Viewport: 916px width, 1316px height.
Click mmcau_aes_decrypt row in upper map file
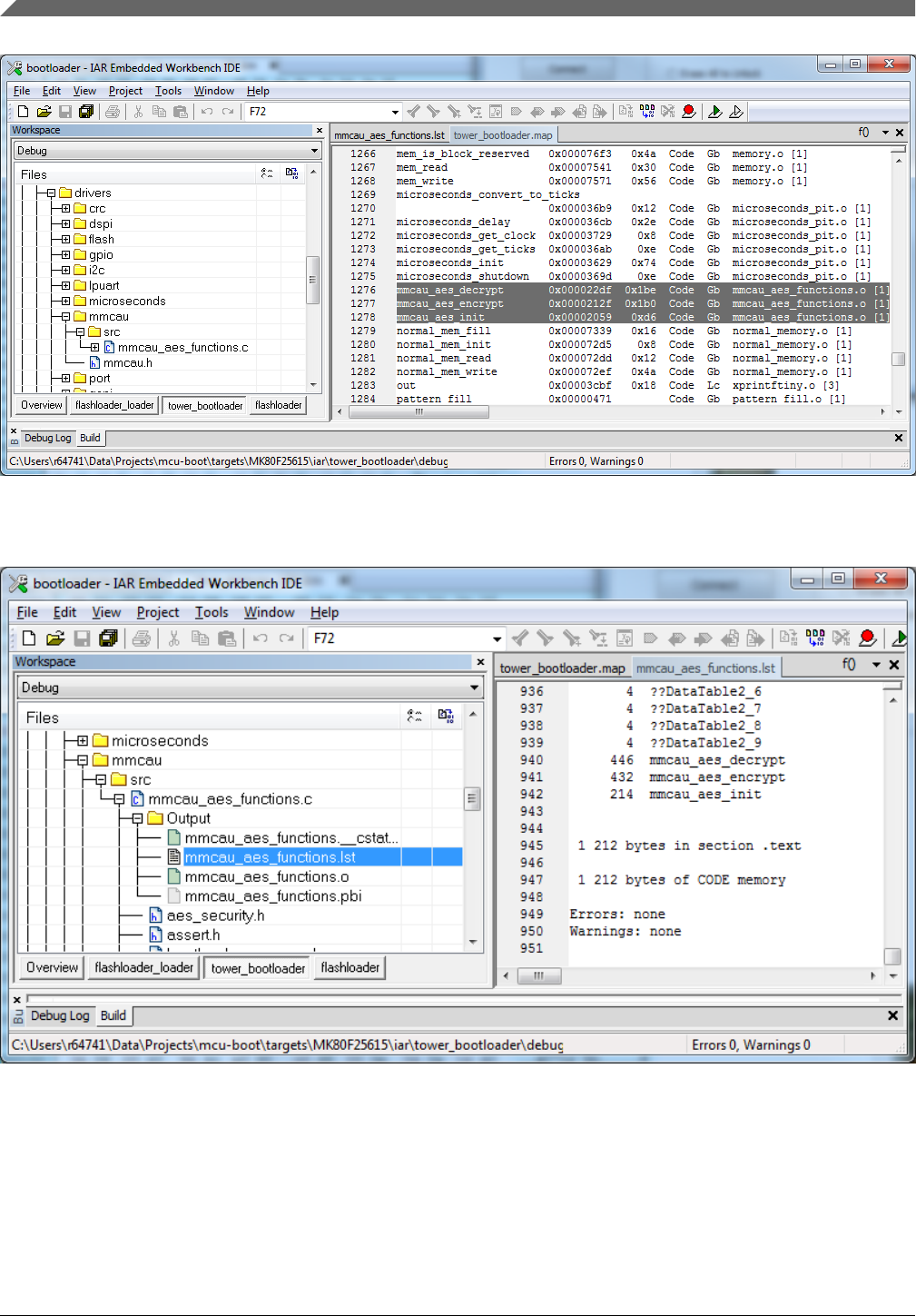point(642,291)
